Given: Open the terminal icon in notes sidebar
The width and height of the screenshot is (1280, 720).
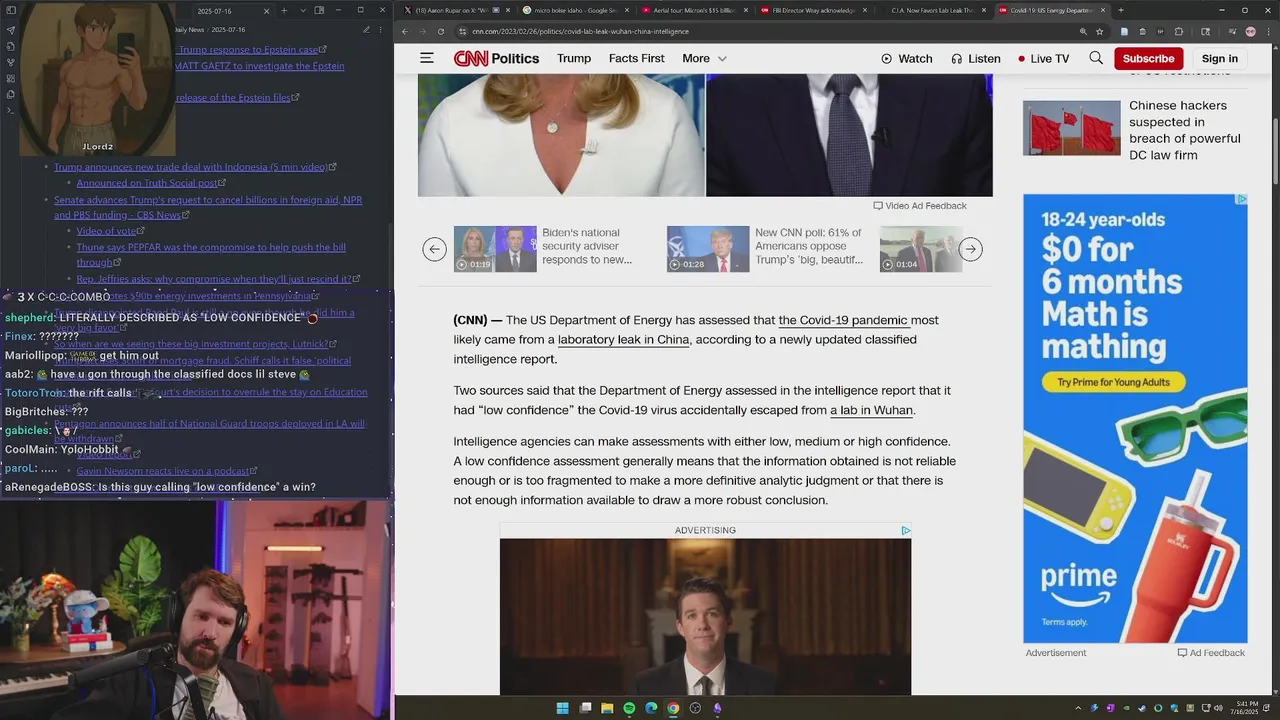Looking at the screenshot, I should (11, 110).
